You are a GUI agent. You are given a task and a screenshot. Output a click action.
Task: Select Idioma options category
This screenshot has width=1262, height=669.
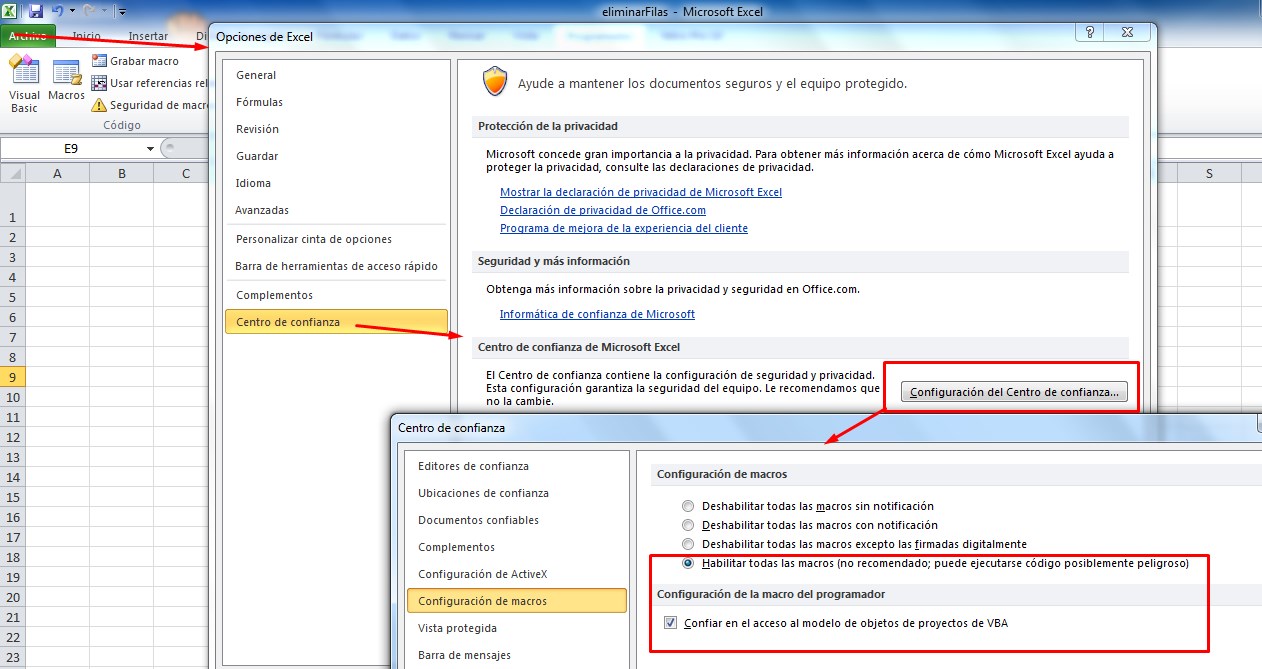click(335, 183)
